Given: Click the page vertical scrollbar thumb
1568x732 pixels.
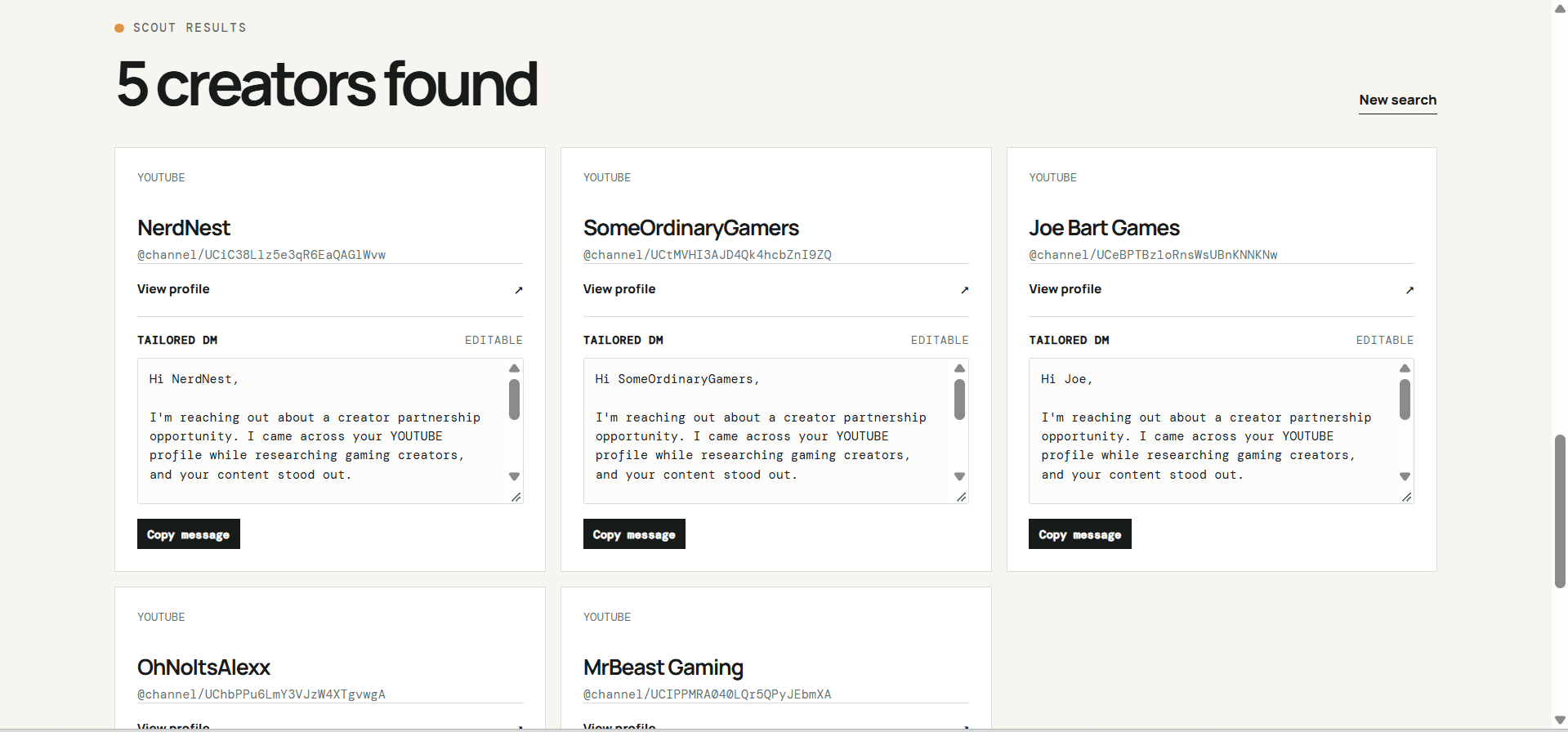Looking at the screenshot, I should [1560, 511].
